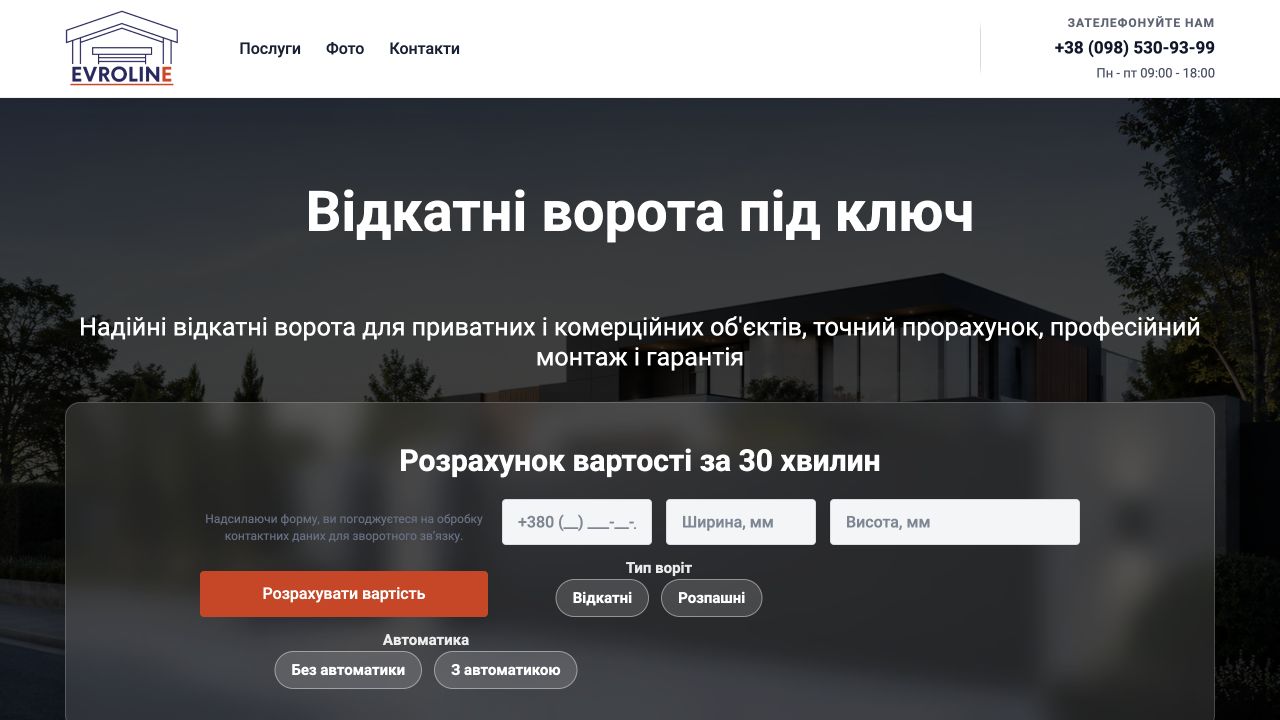Call the +38 (098) 530-93-99 number
This screenshot has width=1280, height=720.
point(1134,47)
